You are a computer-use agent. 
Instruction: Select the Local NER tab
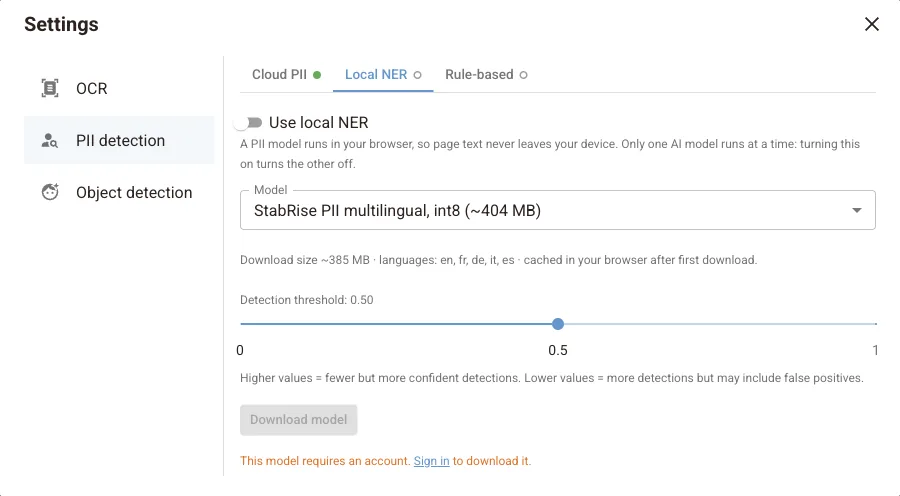click(383, 75)
